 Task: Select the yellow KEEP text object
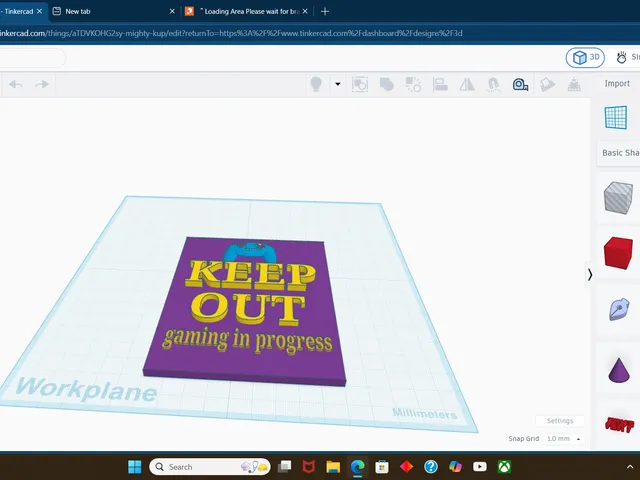(250, 275)
